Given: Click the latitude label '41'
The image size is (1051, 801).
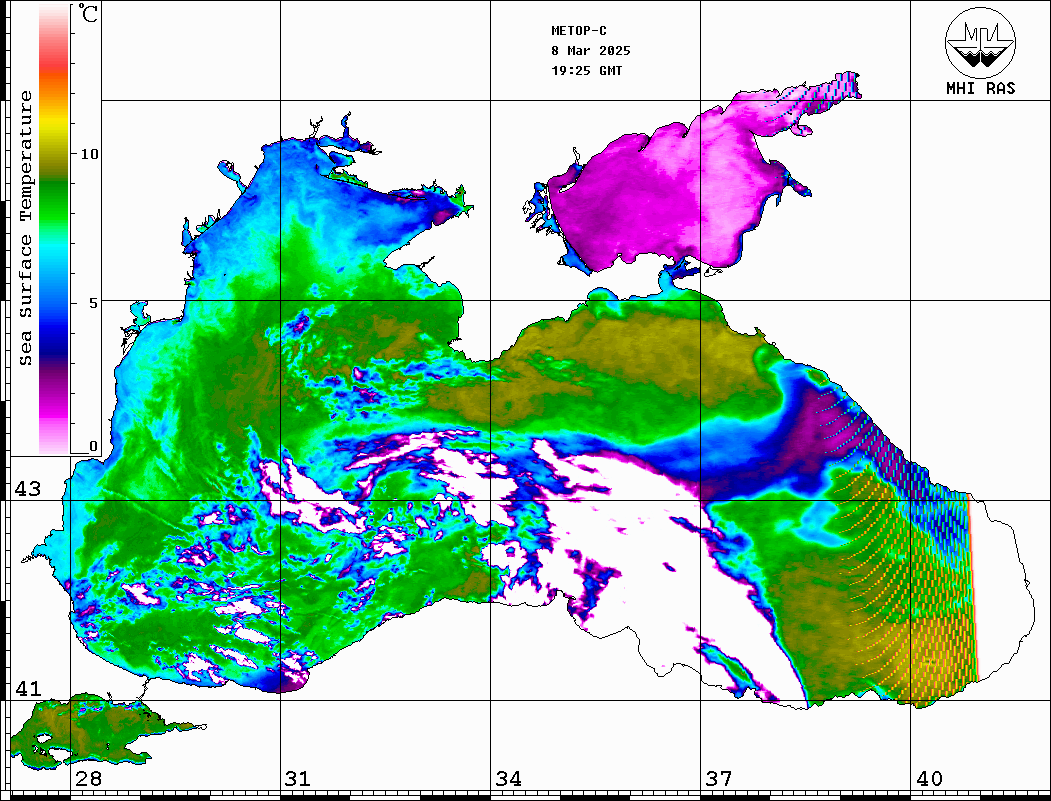Looking at the screenshot, I should 27,689.
